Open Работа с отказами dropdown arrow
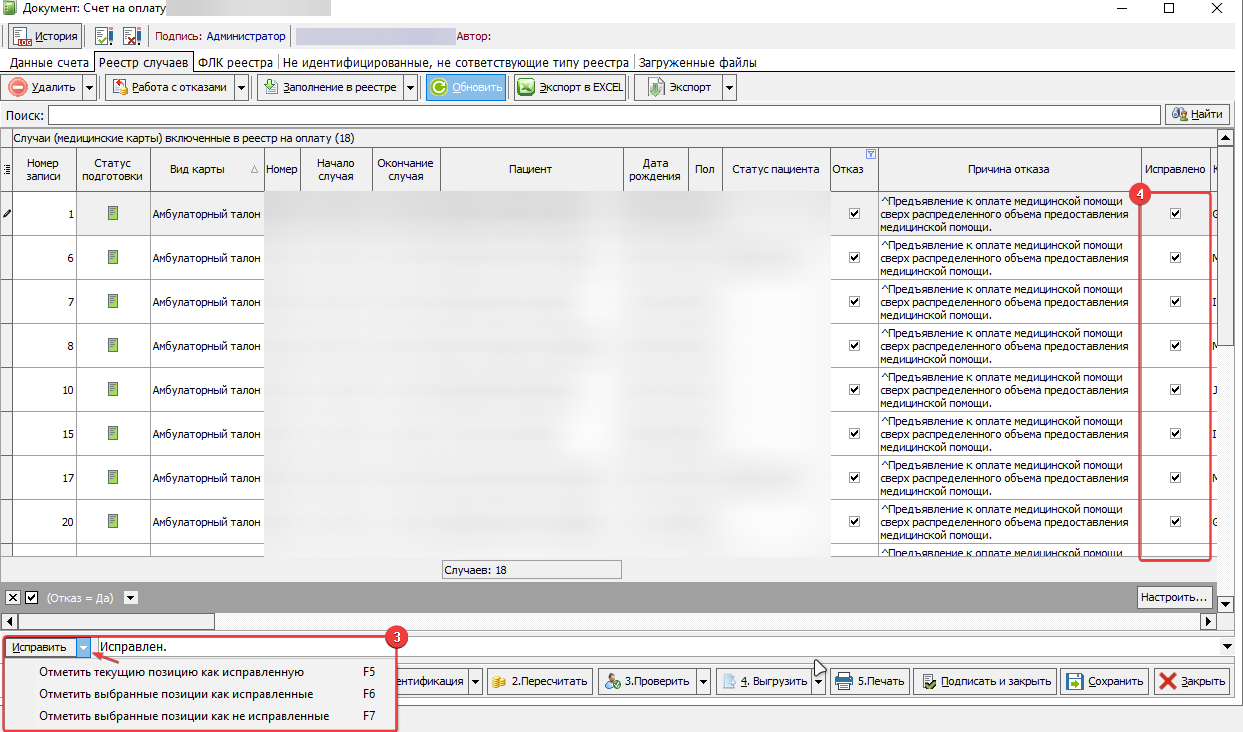Screen dimensions: 1243x732 click(242, 87)
